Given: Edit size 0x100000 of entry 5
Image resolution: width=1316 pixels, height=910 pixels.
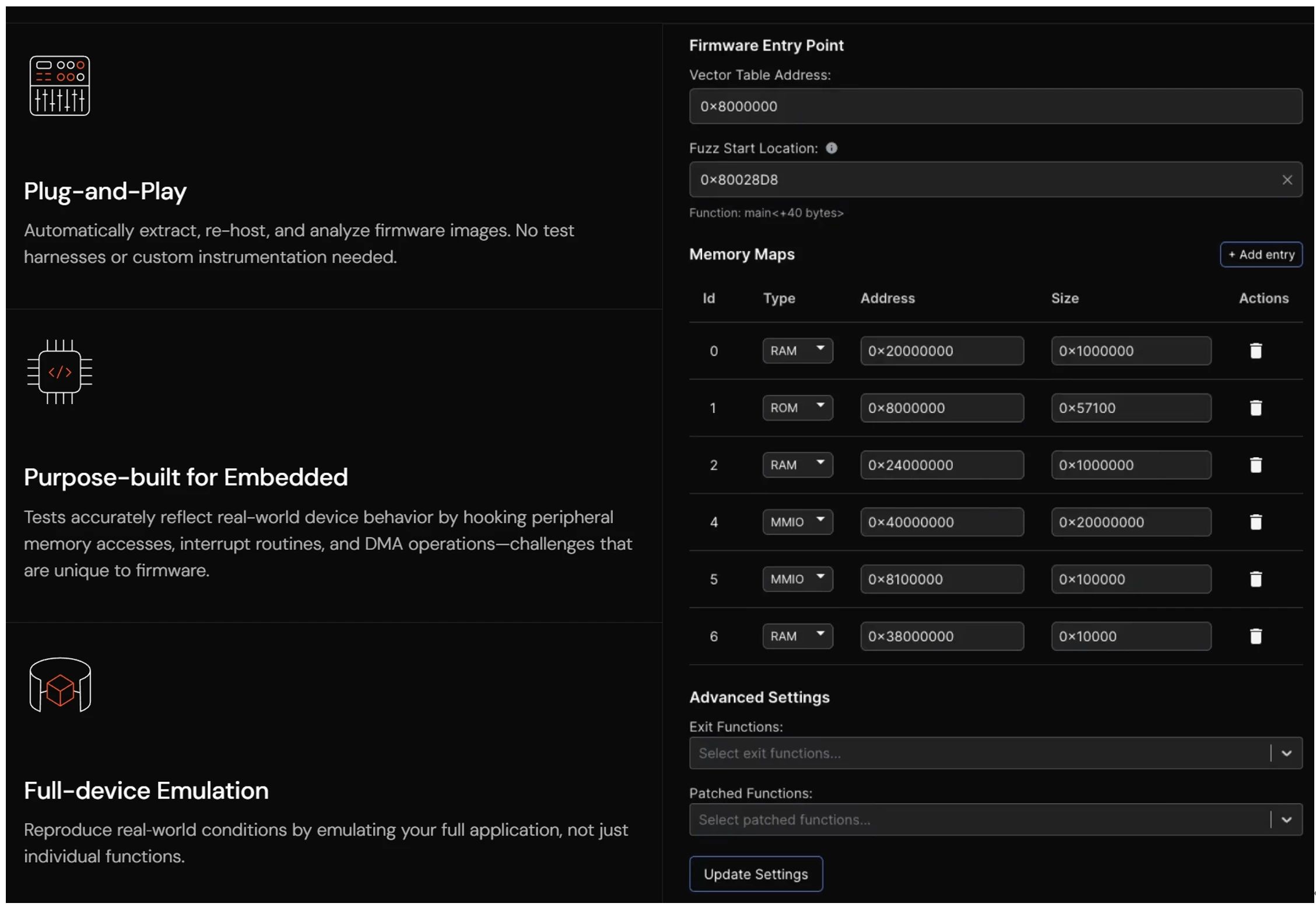Looking at the screenshot, I should [x=1131, y=579].
